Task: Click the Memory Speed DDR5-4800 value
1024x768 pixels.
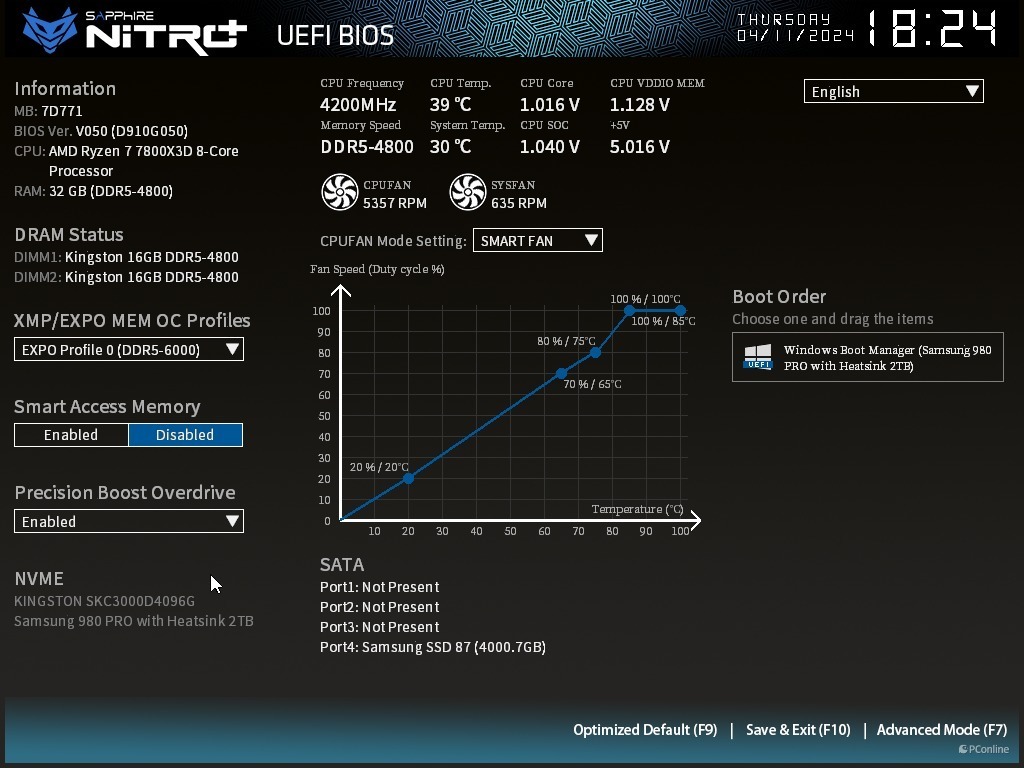Action: coord(367,146)
